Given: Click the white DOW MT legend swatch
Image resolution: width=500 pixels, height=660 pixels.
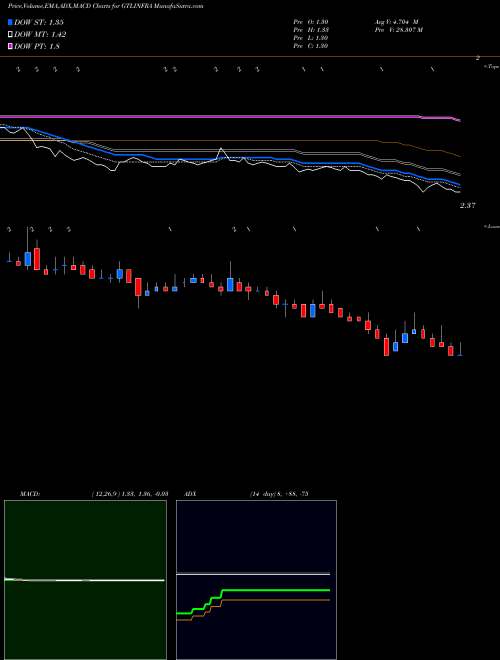Looking at the screenshot, I should point(11,35).
